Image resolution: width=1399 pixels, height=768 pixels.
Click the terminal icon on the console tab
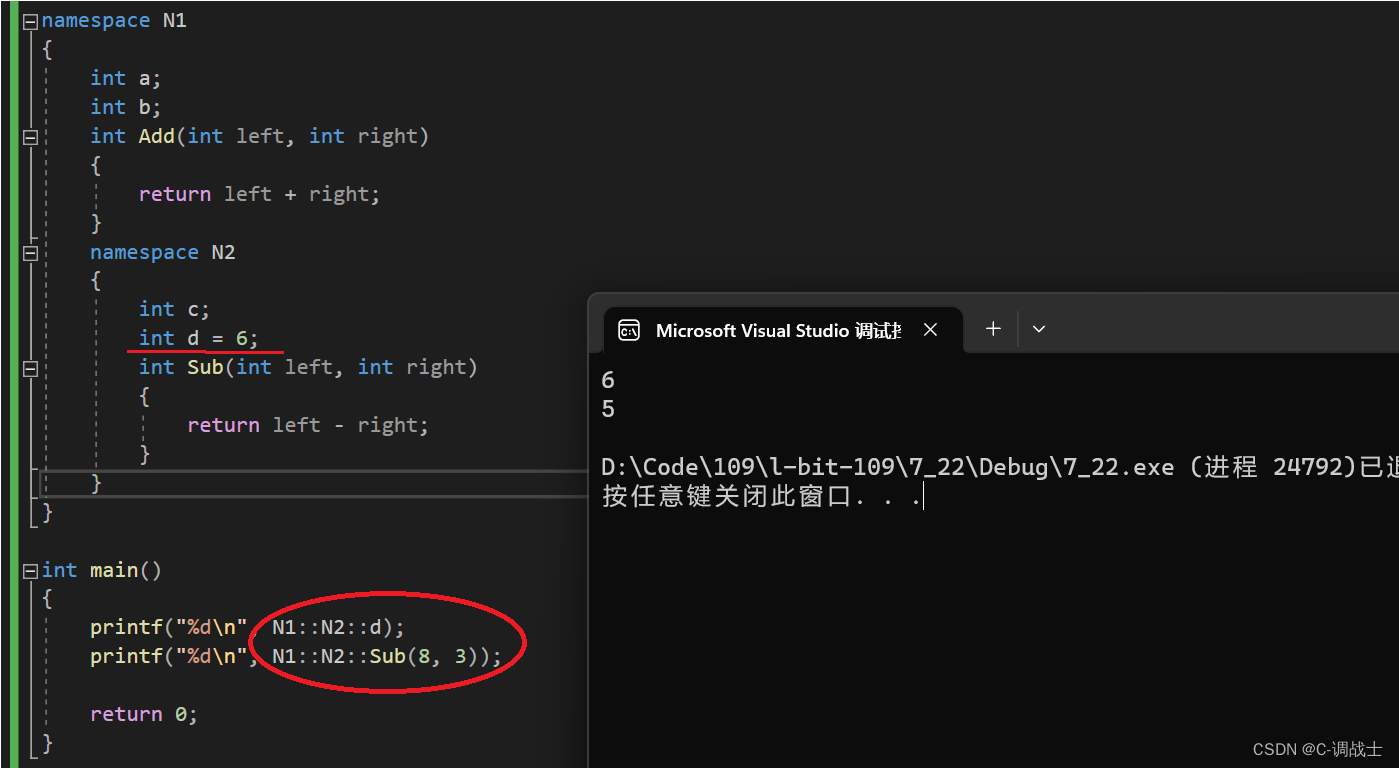point(629,330)
